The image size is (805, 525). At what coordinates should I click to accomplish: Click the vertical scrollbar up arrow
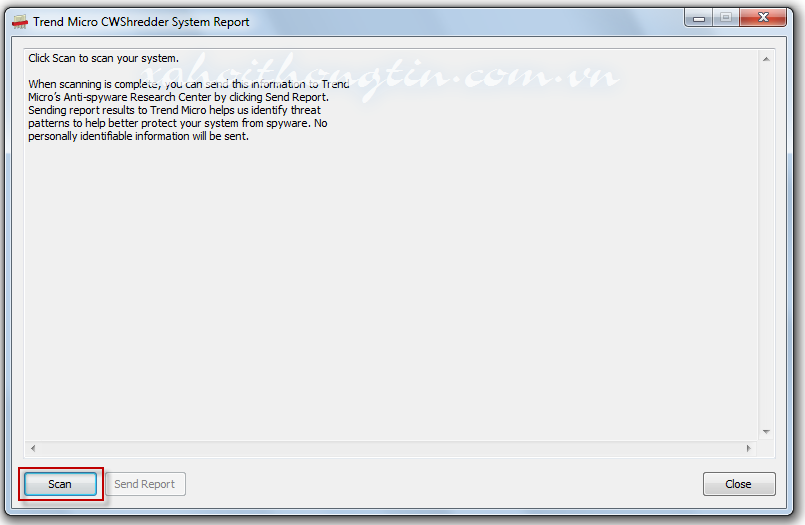pyautogui.click(x=766, y=60)
